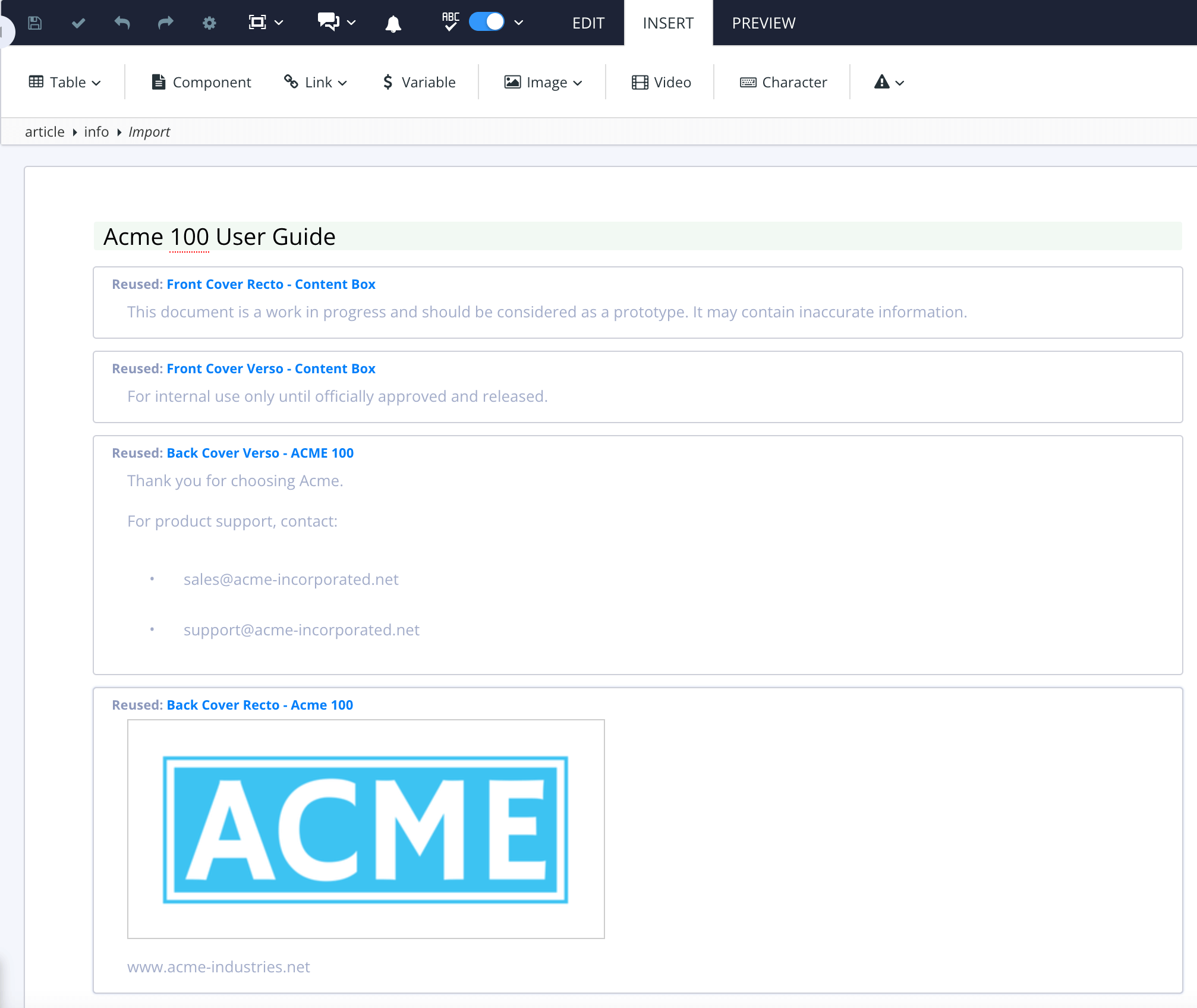Screen dimensions: 1197x1008
Task: Open Back Cover Verso - ACME 100 link
Action: [x=260, y=453]
